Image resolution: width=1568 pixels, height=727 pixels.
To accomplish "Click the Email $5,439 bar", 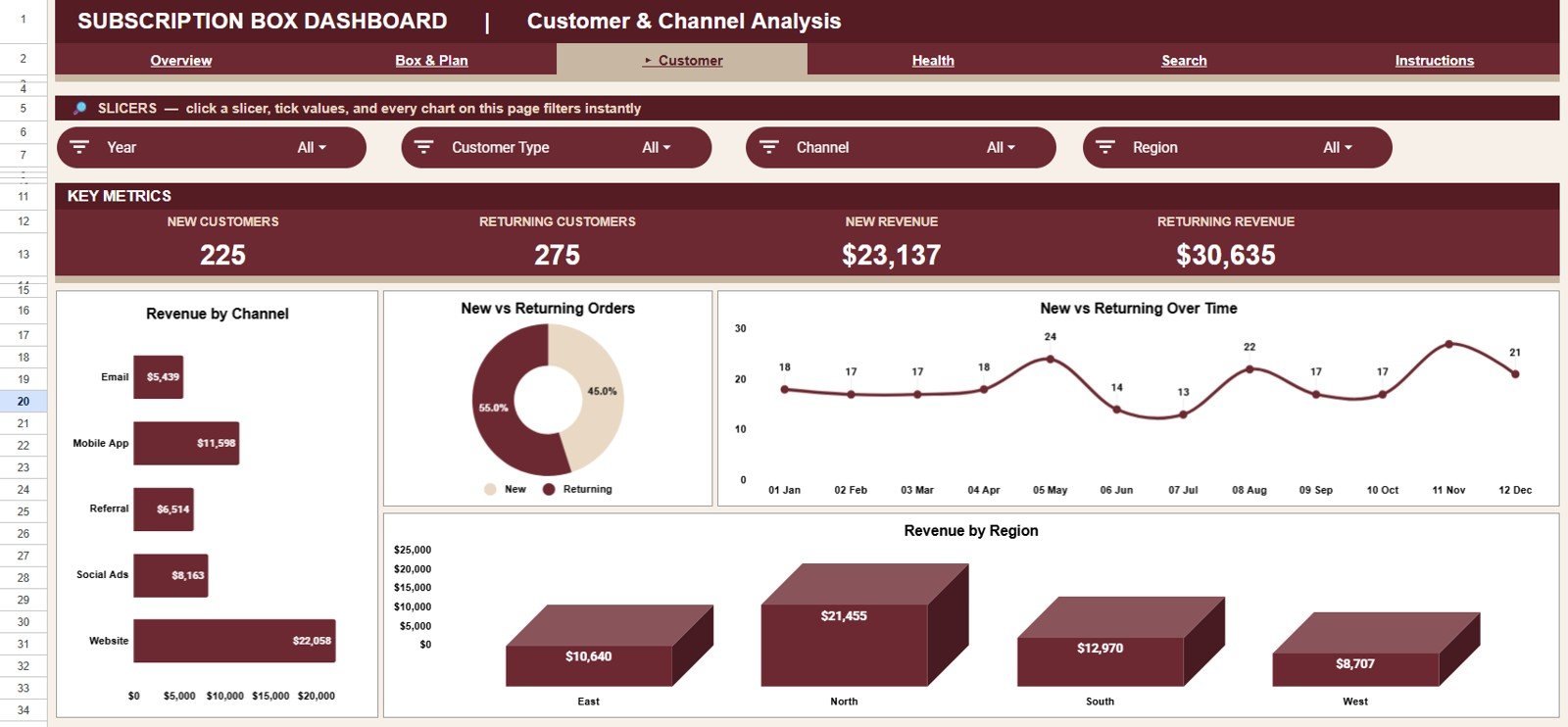I will click(159, 377).
